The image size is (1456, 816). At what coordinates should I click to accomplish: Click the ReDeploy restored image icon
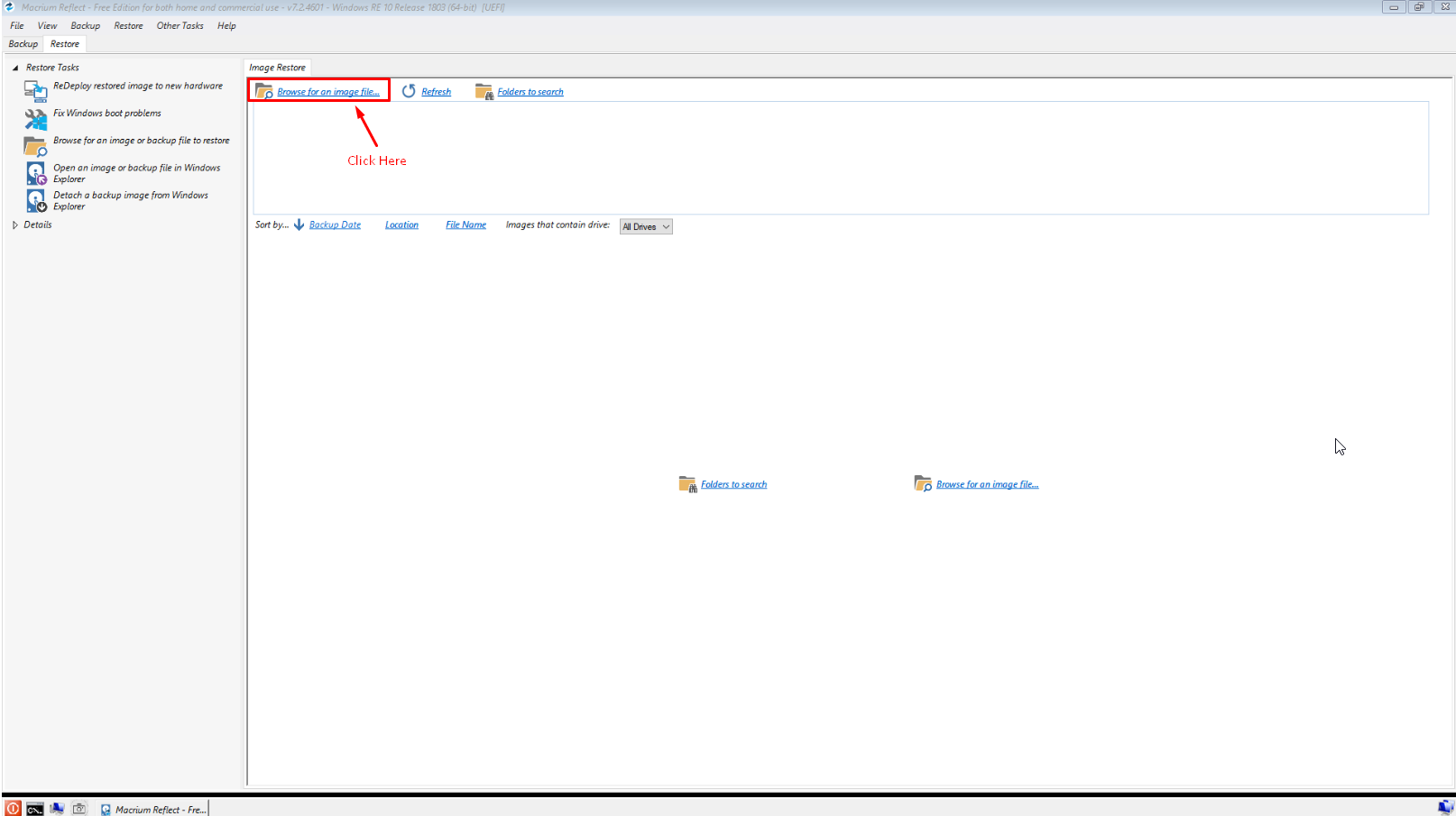tap(35, 91)
